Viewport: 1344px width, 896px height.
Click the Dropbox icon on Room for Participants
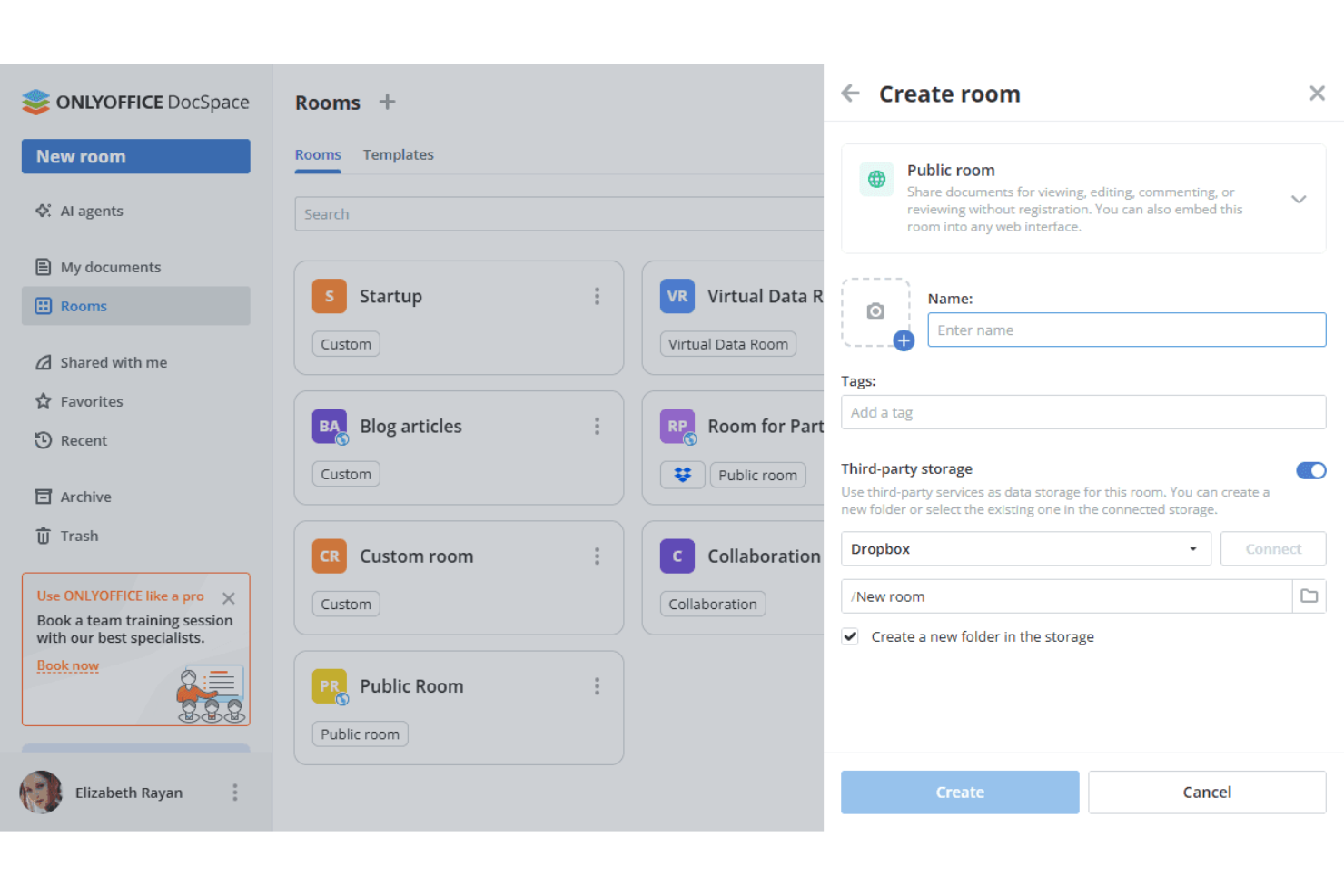coord(682,474)
